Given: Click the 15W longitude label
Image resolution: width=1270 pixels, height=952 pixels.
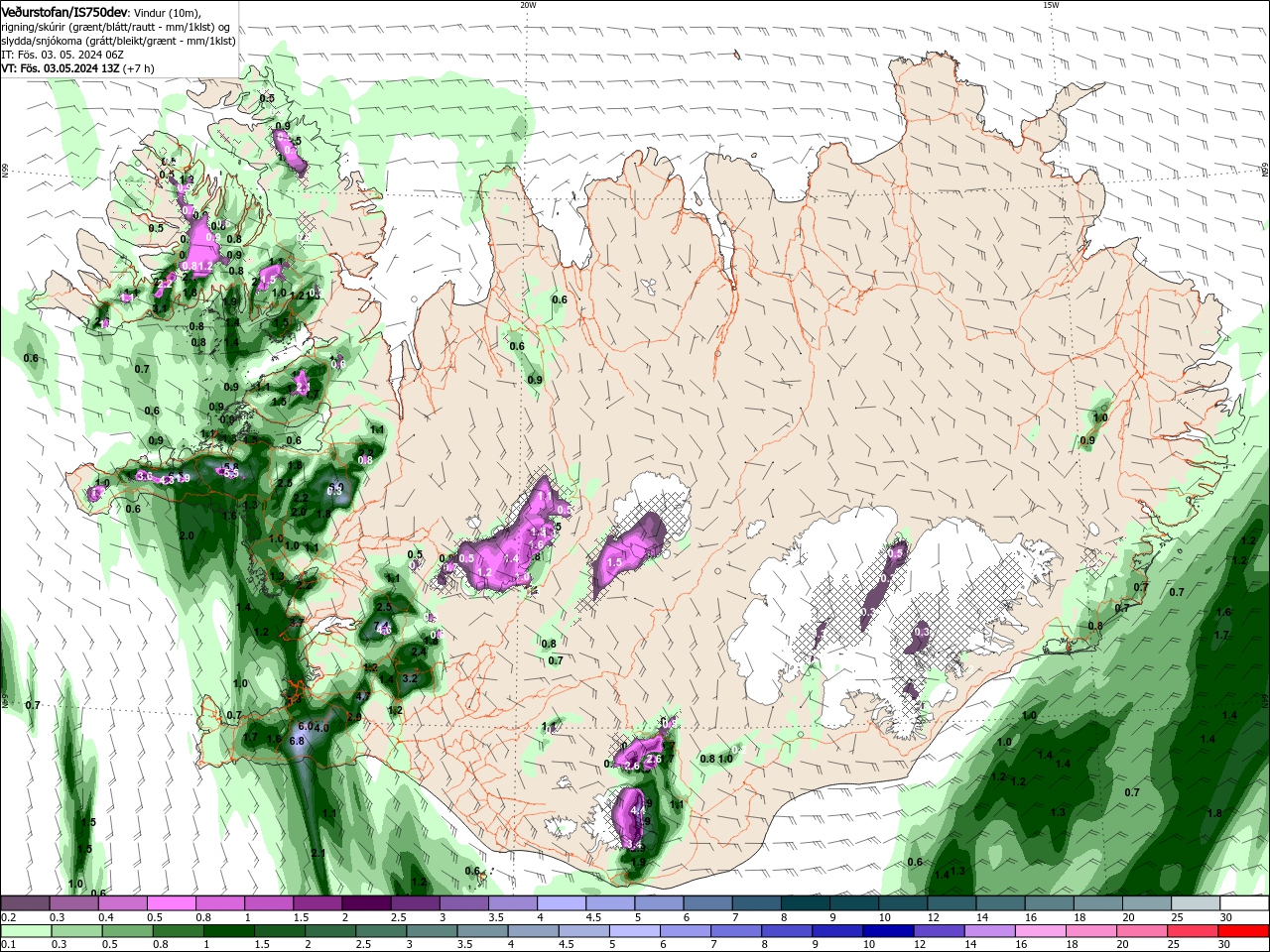Looking at the screenshot, I should coord(1051,5).
